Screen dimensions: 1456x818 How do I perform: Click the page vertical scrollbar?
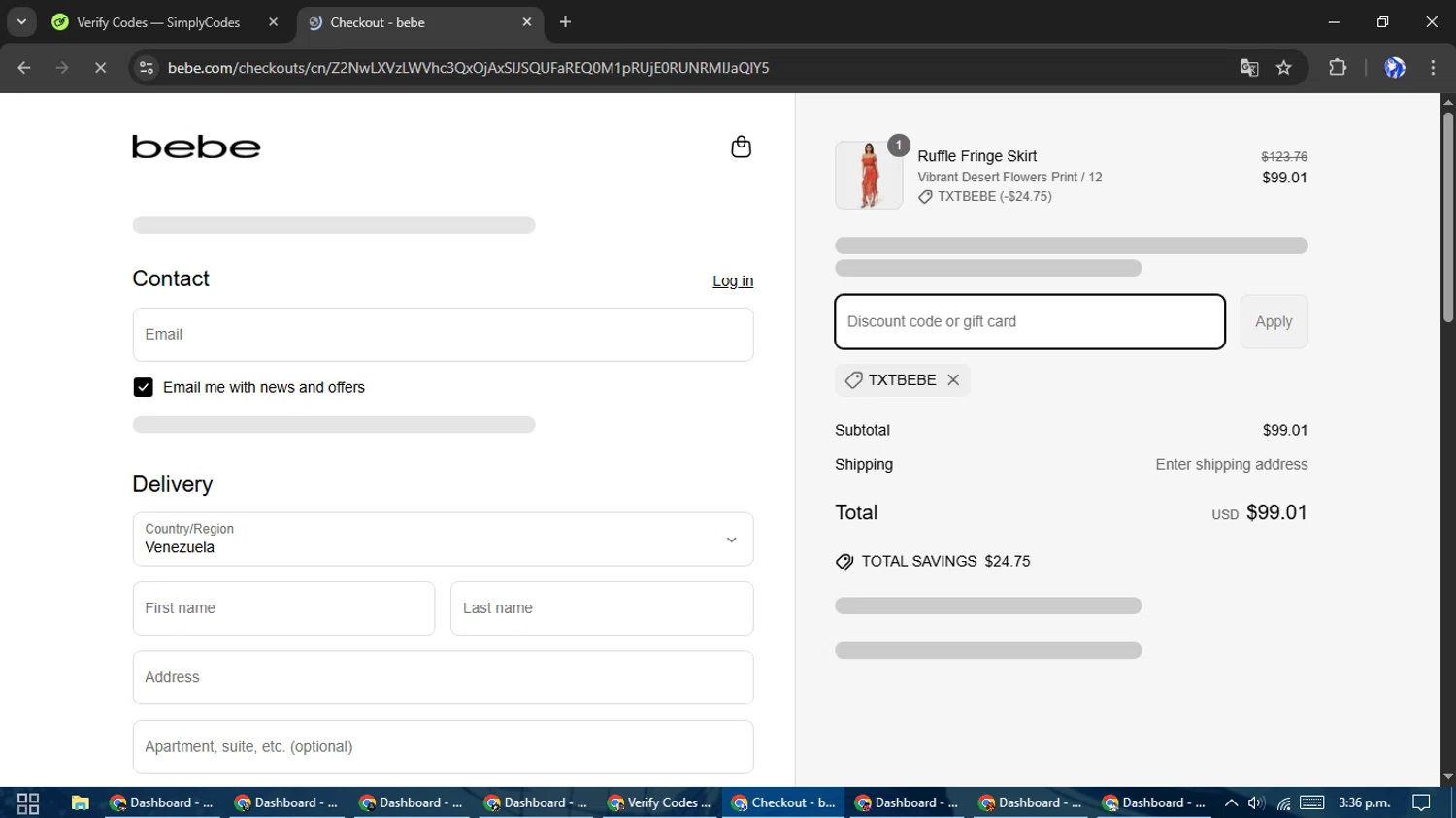pyautogui.click(x=1448, y=219)
